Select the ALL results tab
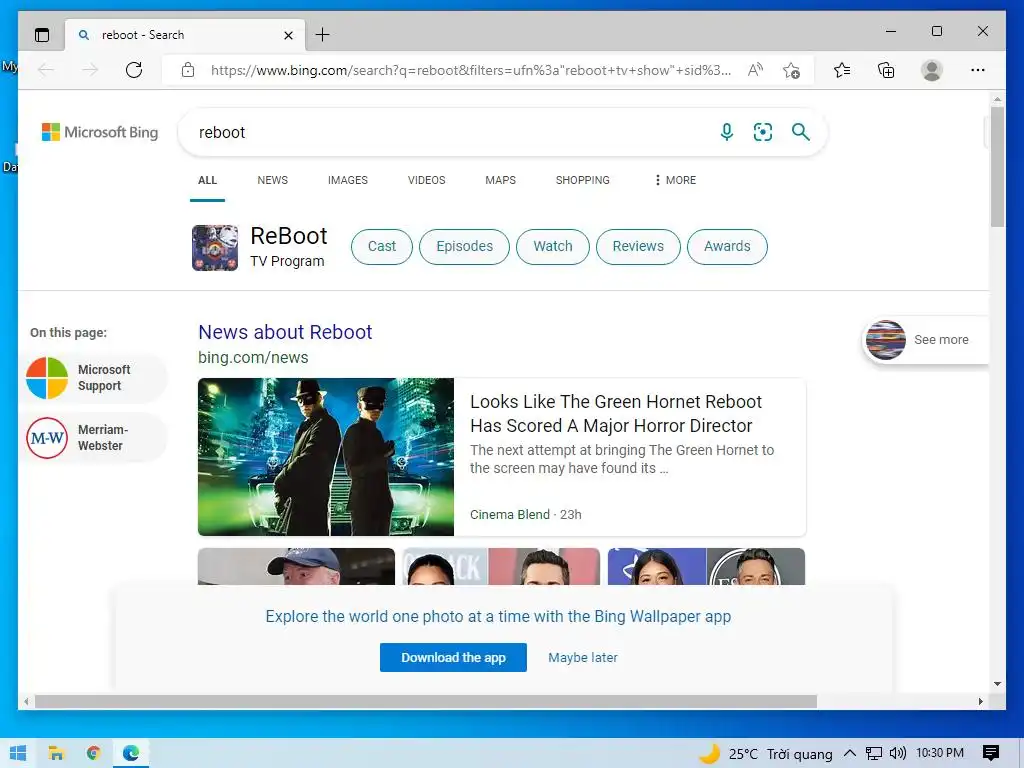This screenshot has width=1024, height=768. [x=207, y=180]
